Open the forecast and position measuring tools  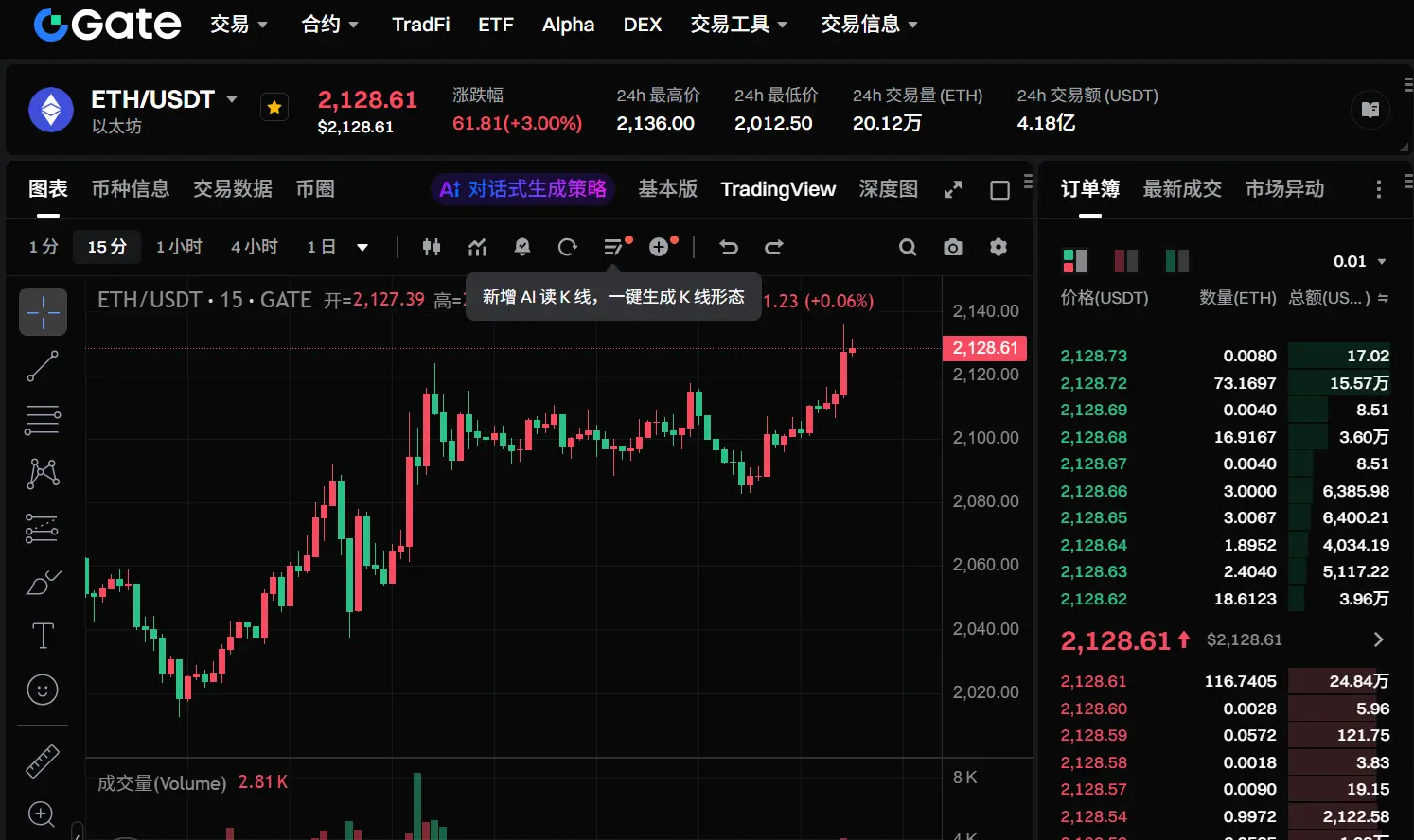click(x=43, y=528)
